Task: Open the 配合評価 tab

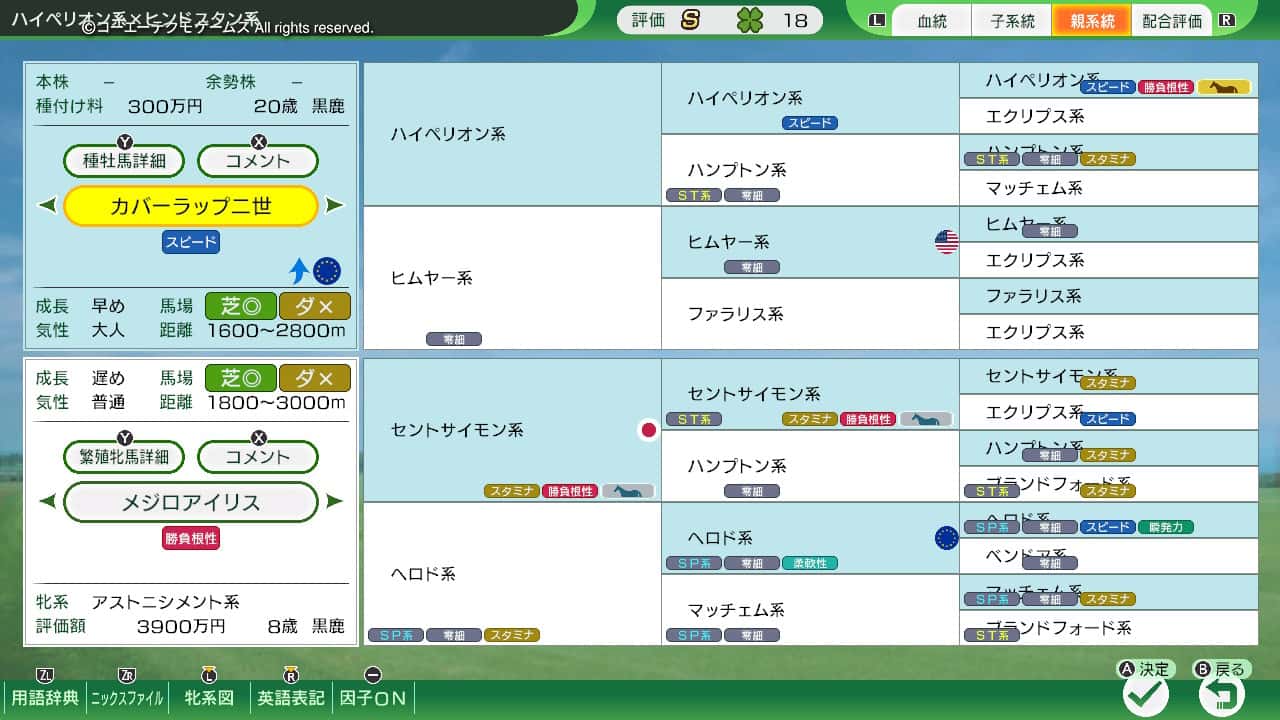Action: (1171, 21)
